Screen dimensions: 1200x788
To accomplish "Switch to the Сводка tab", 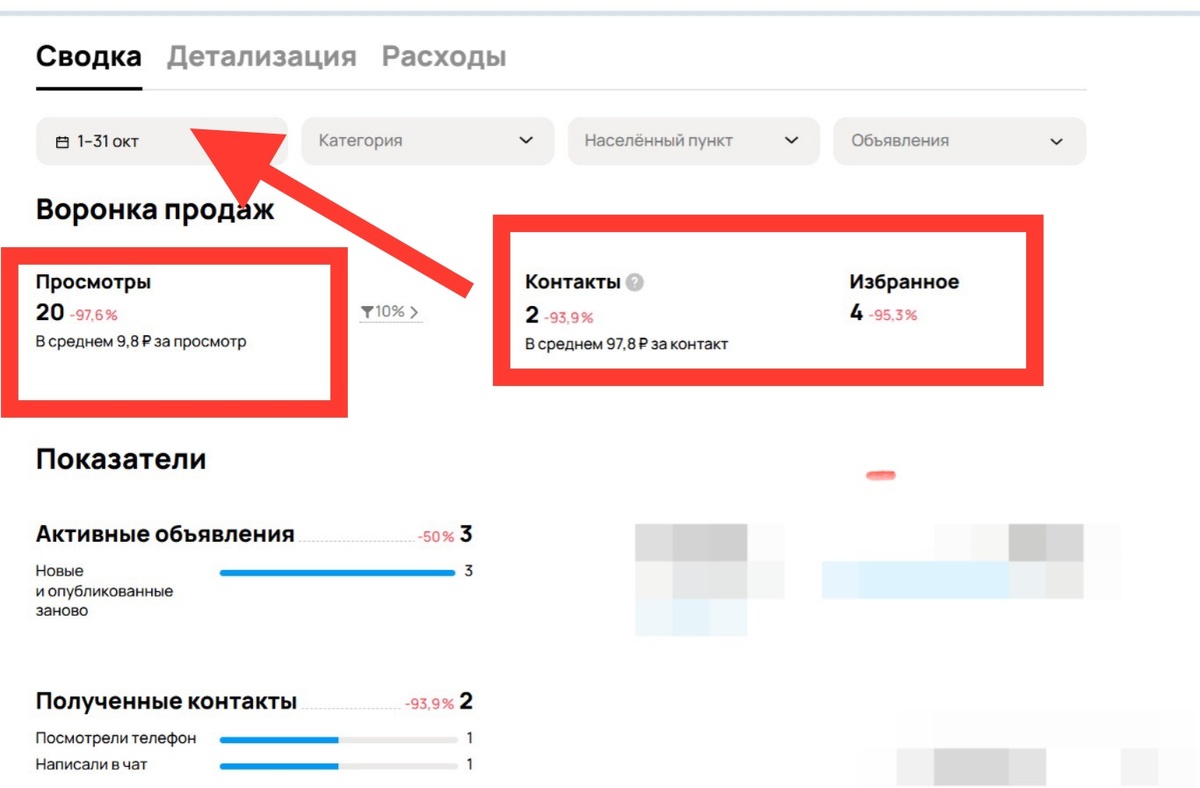I will 89,56.
